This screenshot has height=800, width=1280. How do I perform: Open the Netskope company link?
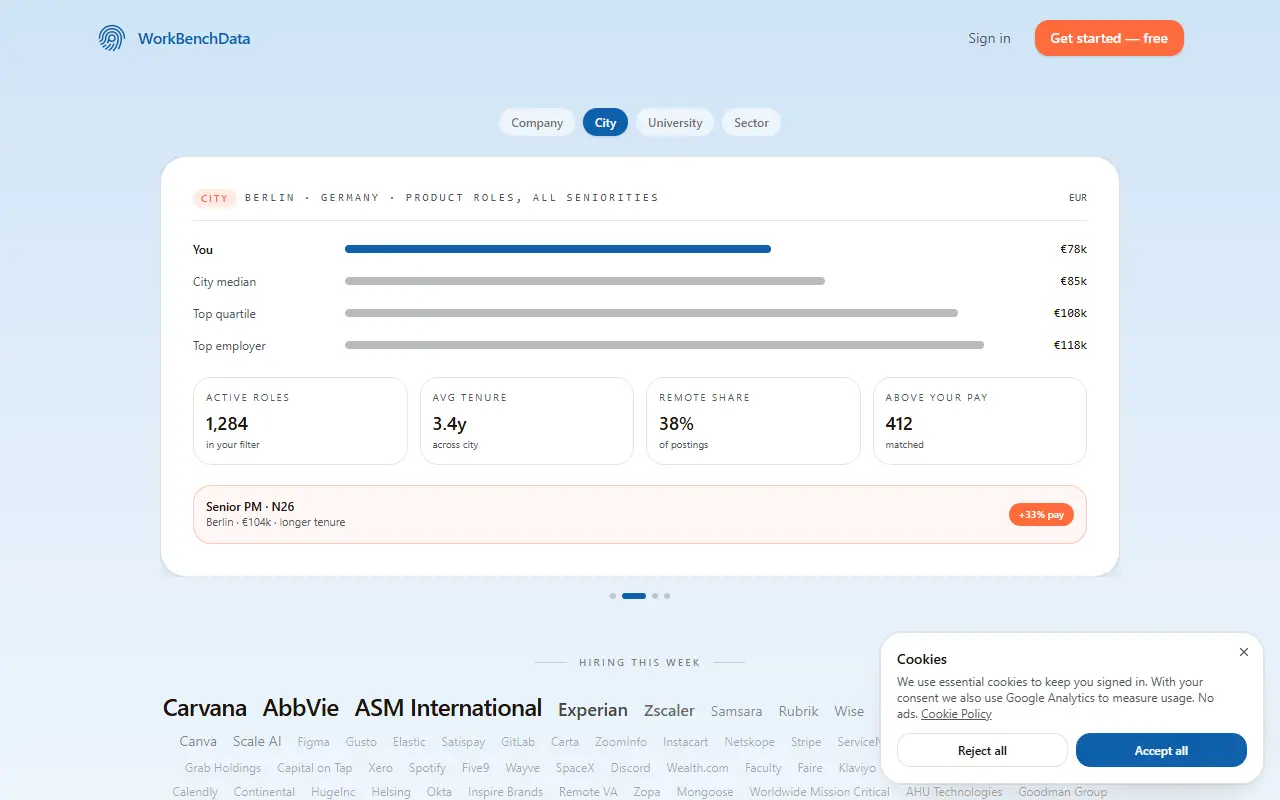coord(750,742)
